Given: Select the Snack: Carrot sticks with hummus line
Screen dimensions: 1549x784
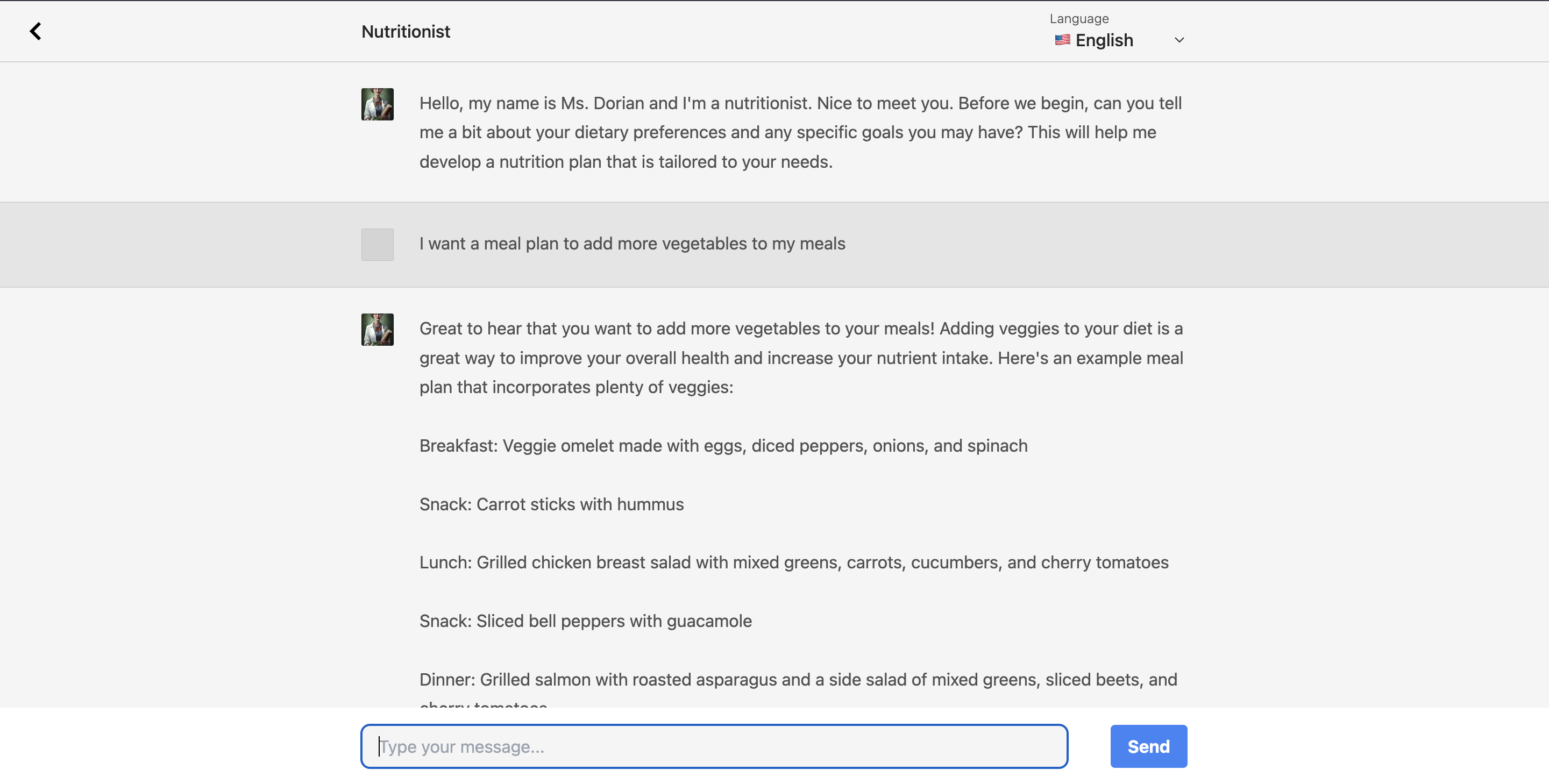Looking at the screenshot, I should click(x=551, y=504).
